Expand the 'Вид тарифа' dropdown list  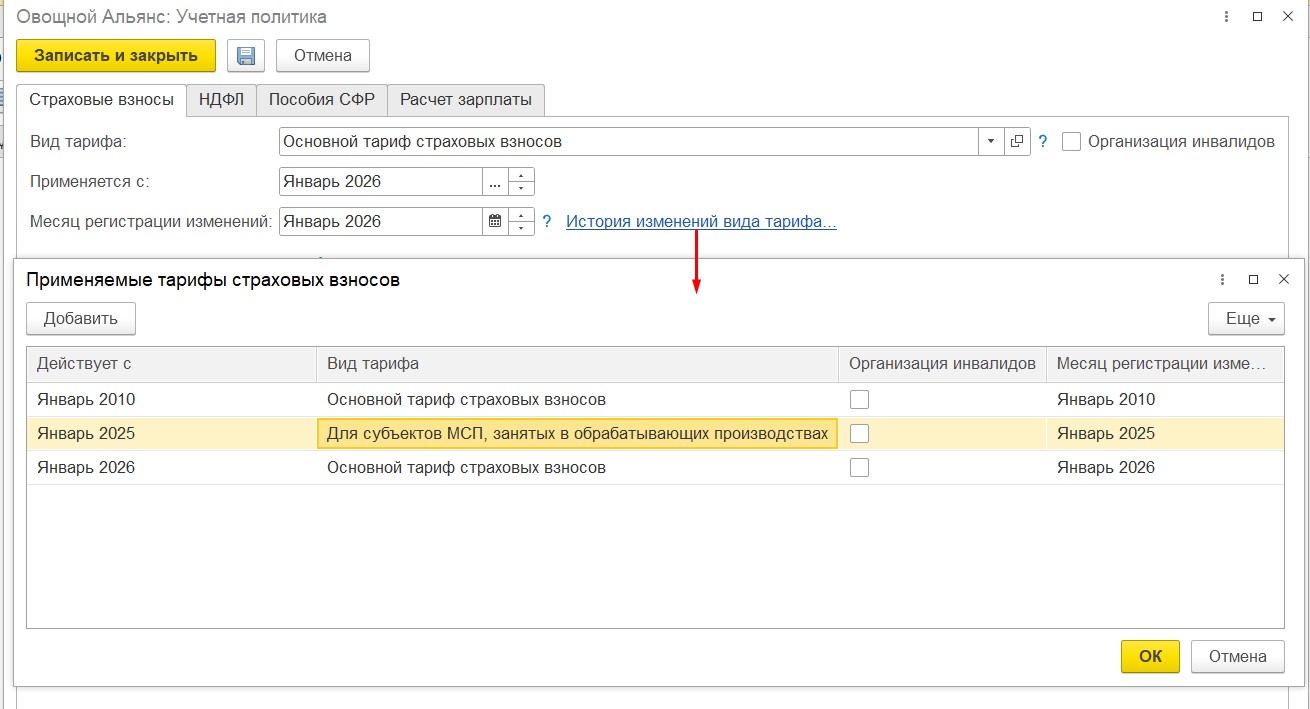(990, 142)
